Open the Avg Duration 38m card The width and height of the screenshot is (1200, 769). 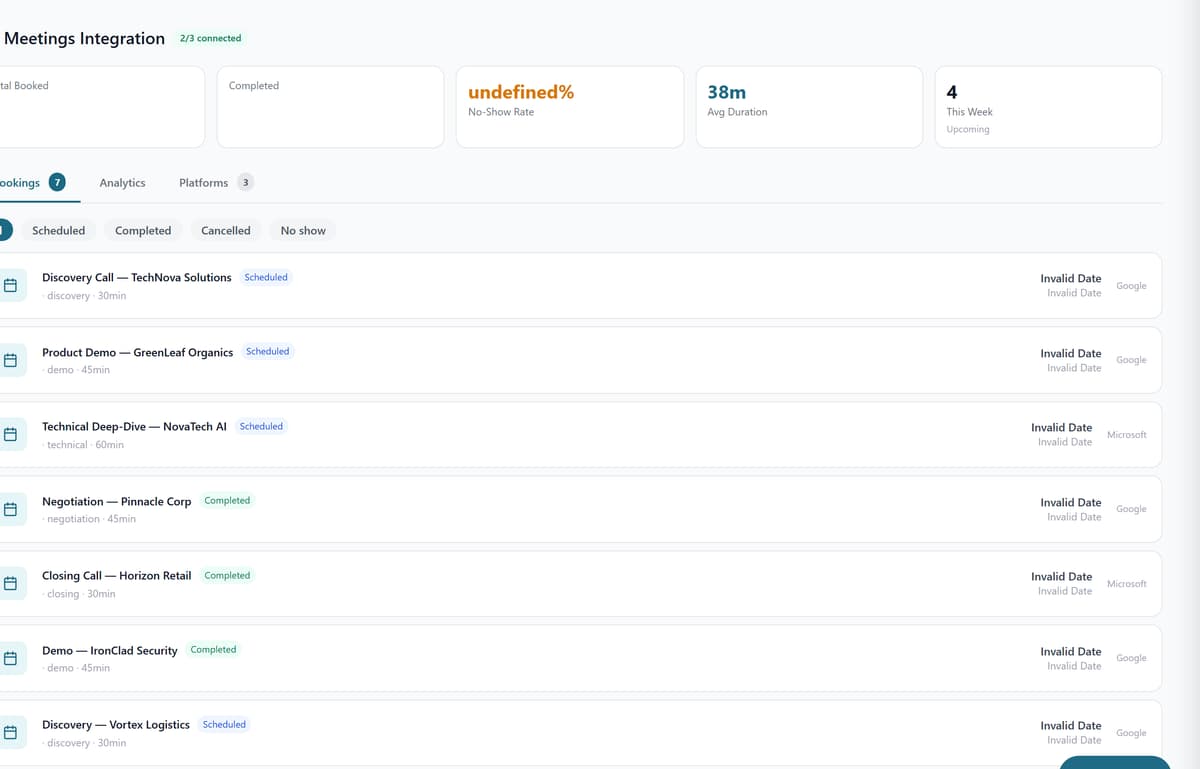pyautogui.click(x=809, y=107)
